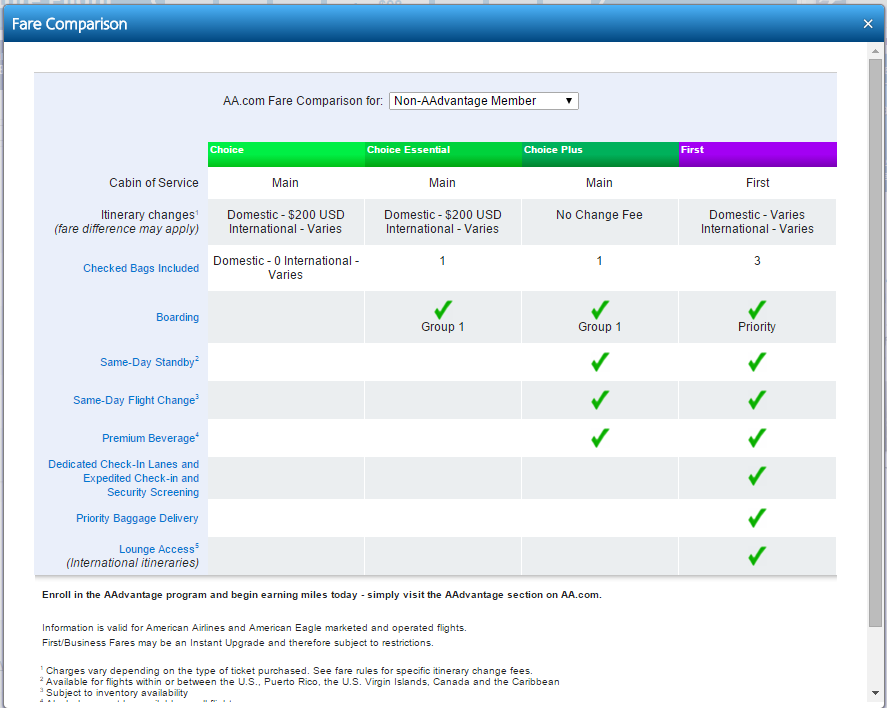Open the Priority Baggage Delivery link
887x708 pixels.
tap(137, 518)
